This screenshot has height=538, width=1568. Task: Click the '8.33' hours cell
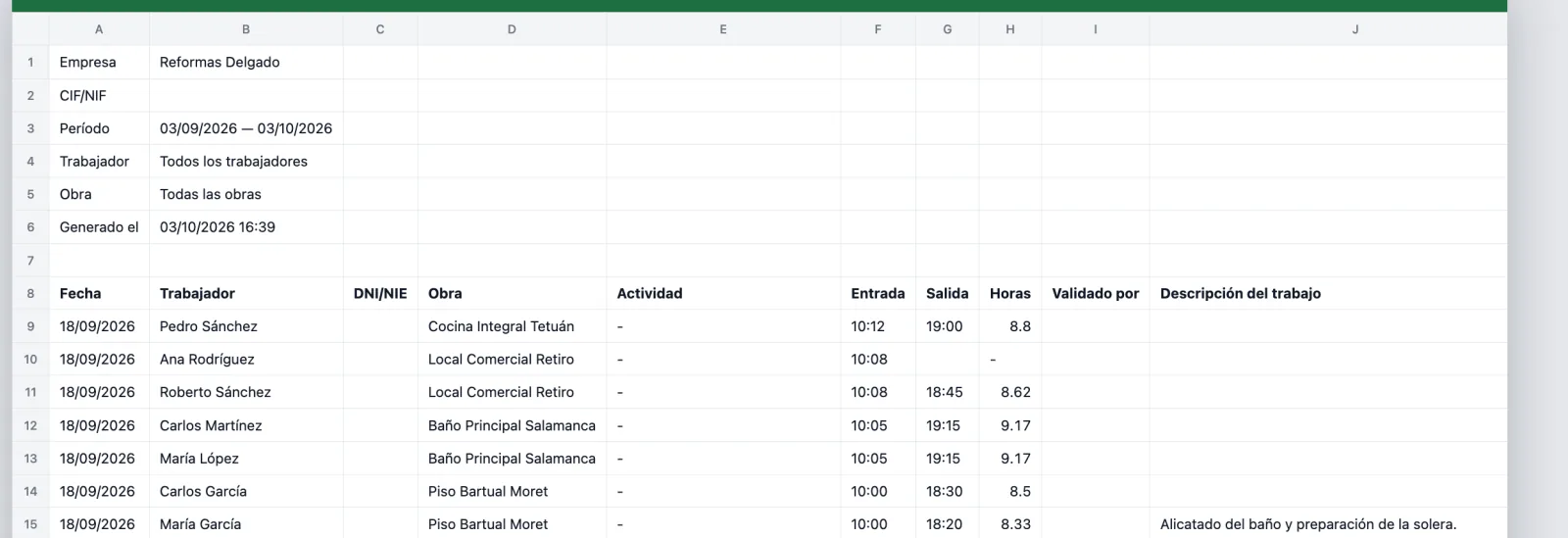1010,524
